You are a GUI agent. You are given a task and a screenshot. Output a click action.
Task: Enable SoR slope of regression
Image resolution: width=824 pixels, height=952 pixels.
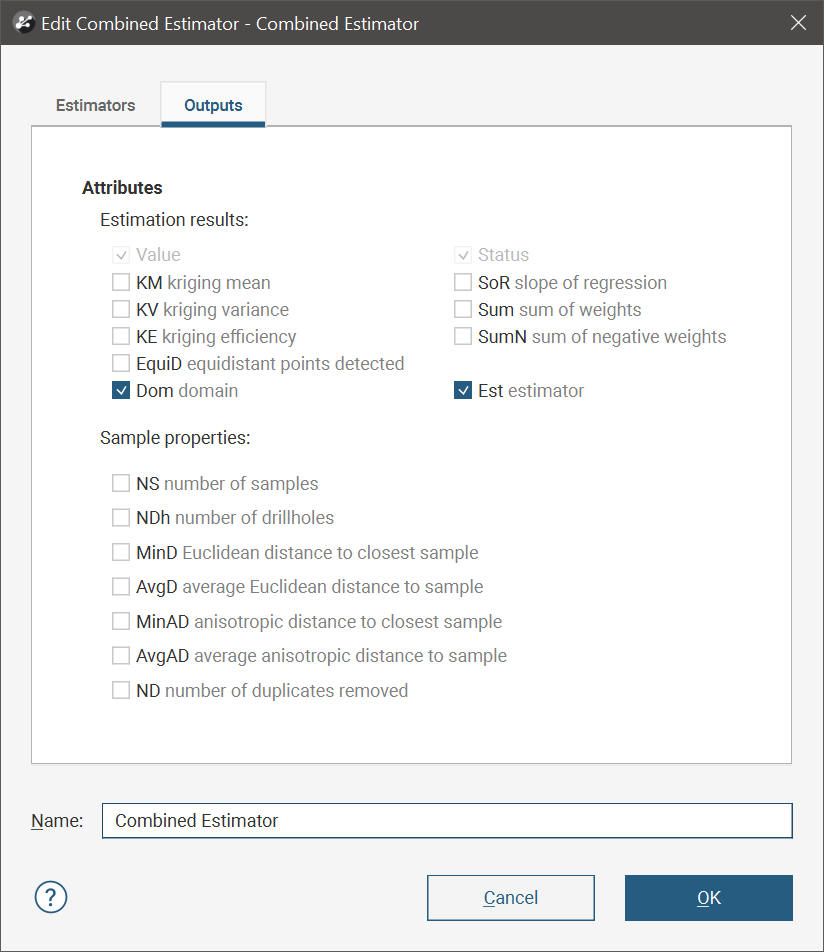(463, 283)
